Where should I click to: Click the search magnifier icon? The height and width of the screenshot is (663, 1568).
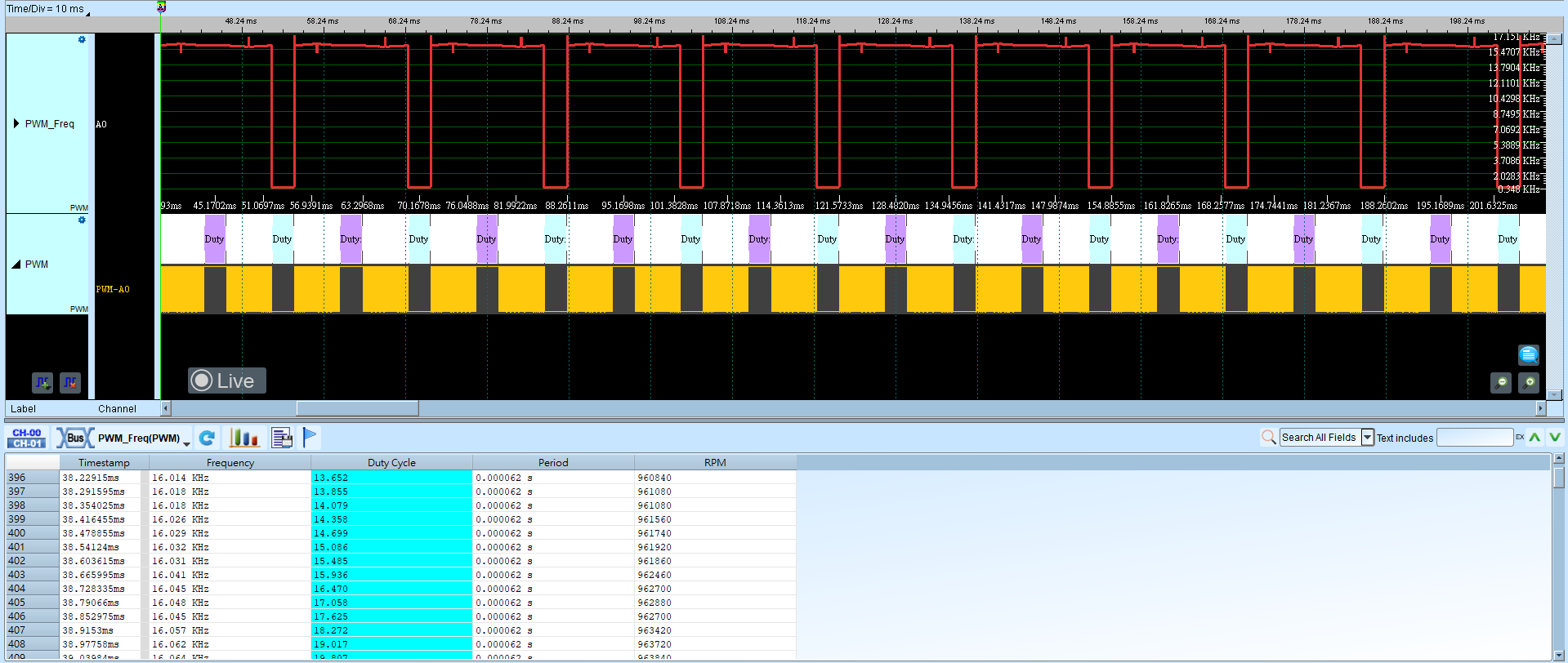click(x=1268, y=438)
